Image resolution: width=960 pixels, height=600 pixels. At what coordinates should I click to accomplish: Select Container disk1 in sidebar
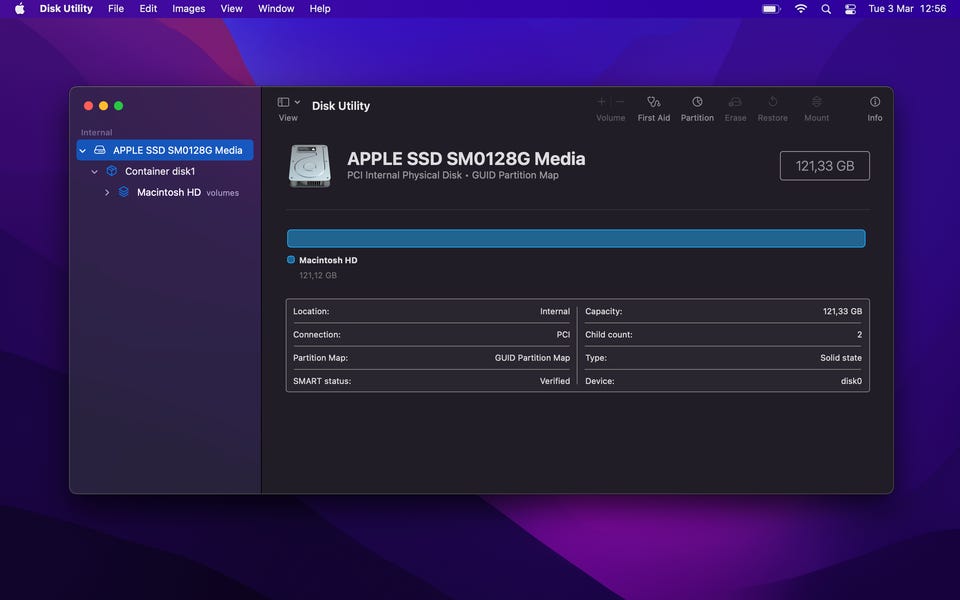click(159, 172)
